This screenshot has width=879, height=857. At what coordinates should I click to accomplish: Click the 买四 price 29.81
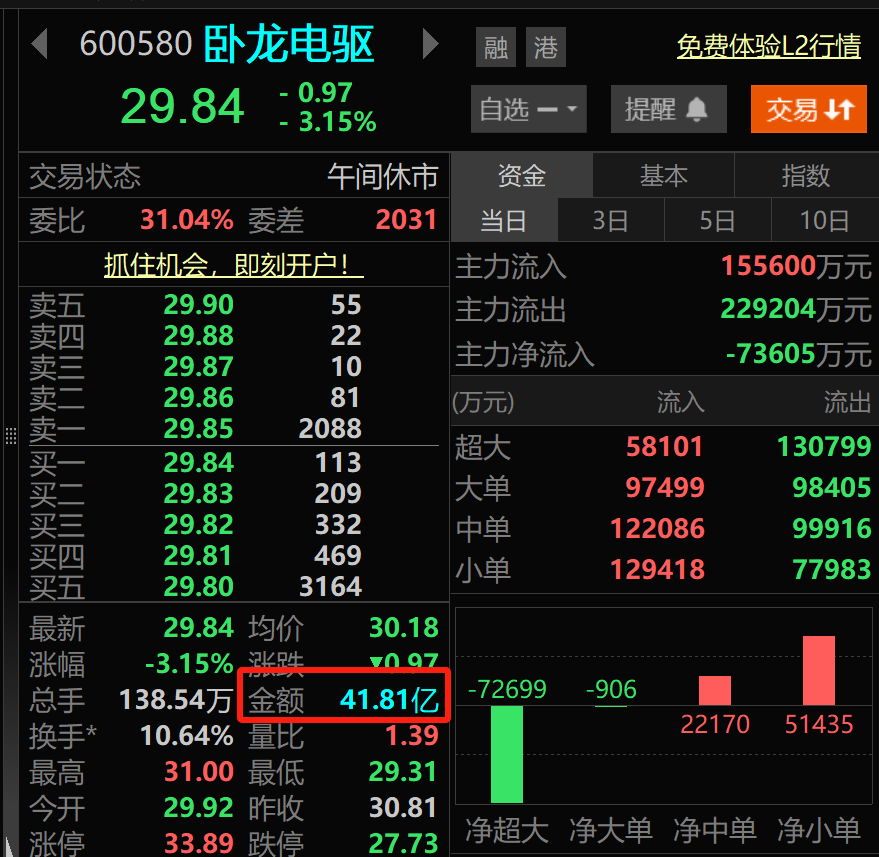198,556
